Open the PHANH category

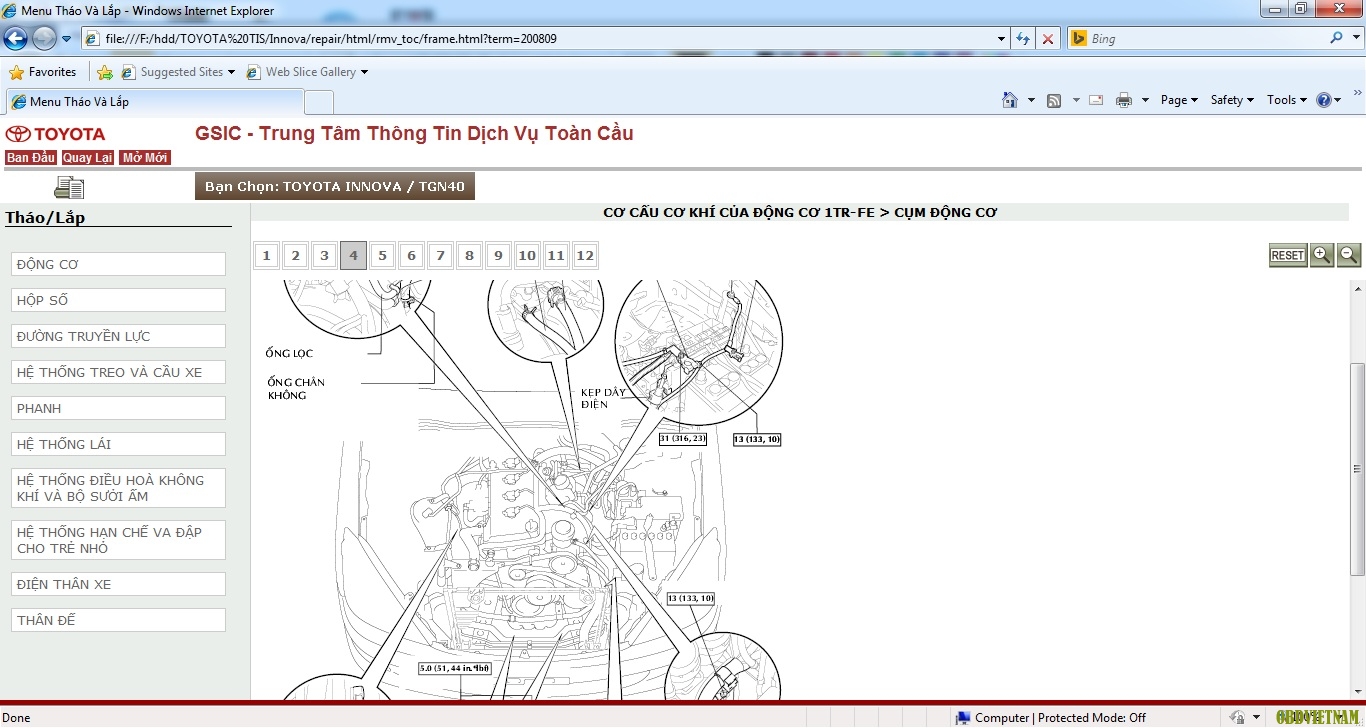[x=118, y=408]
